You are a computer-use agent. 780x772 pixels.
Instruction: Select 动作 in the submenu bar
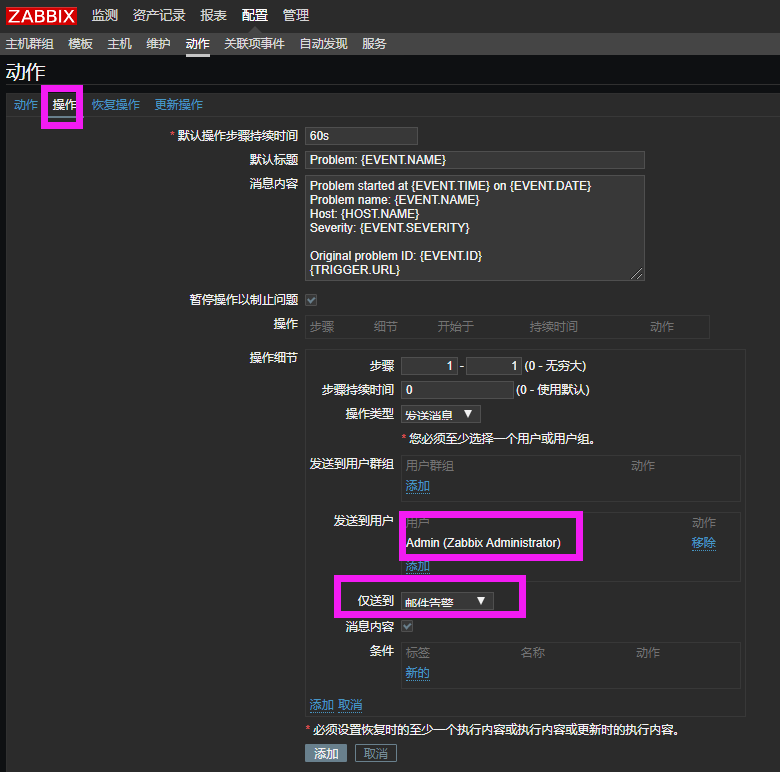[x=197, y=44]
